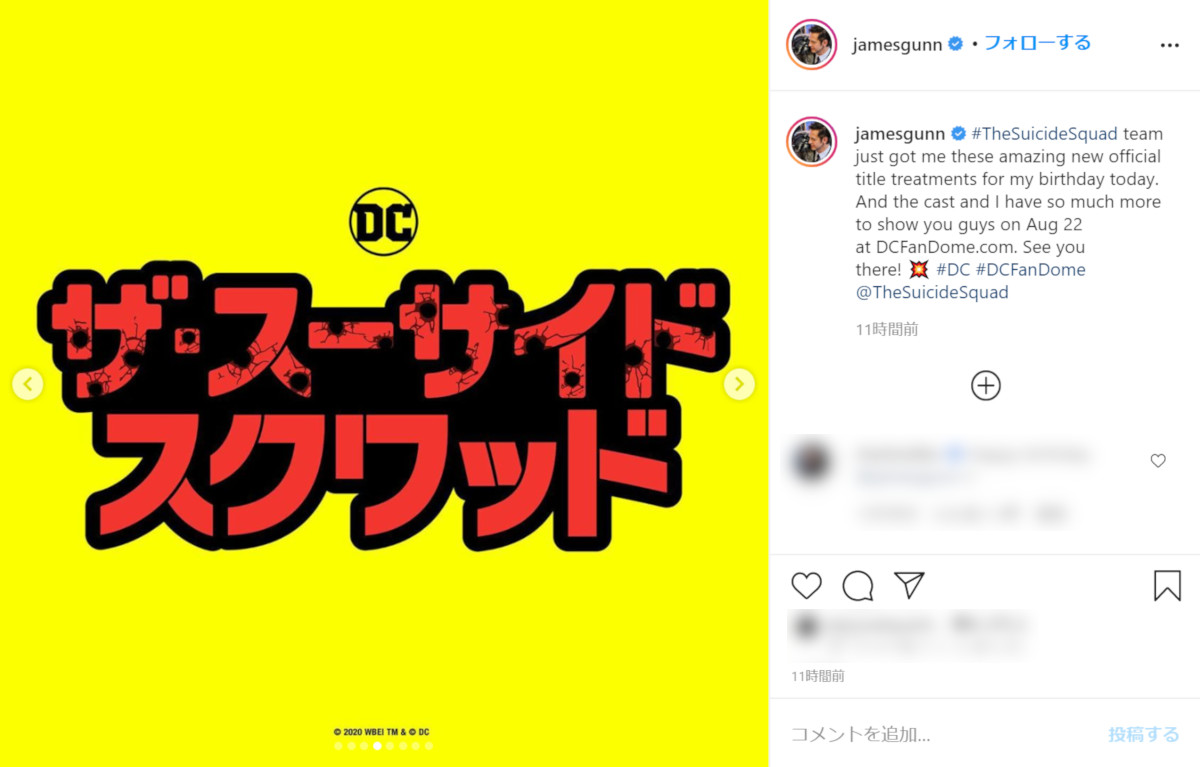
Task: Open the @TheSuicideSquad mention link
Action: pyautogui.click(x=933, y=292)
